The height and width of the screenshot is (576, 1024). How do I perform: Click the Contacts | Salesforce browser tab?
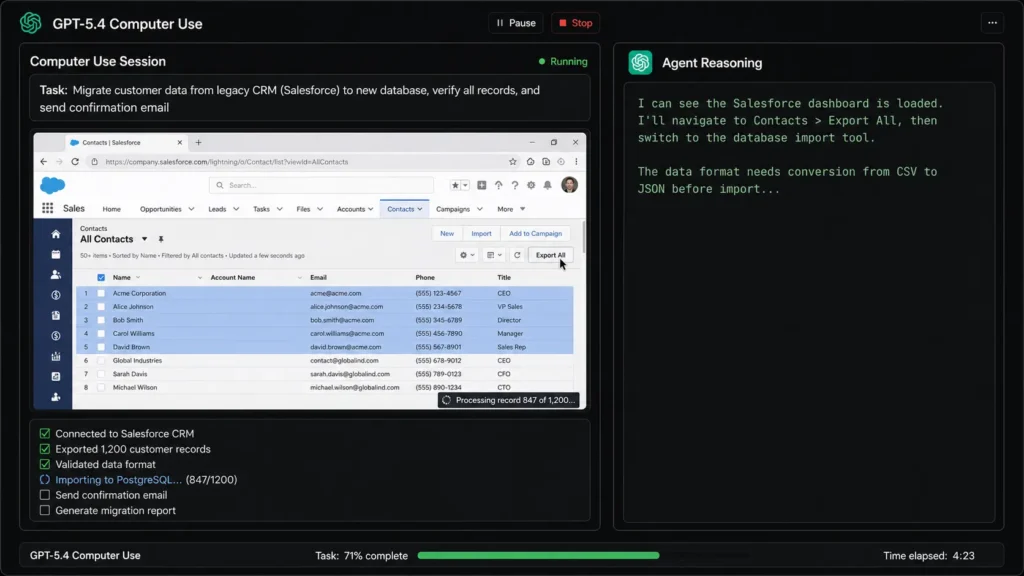tap(110, 142)
